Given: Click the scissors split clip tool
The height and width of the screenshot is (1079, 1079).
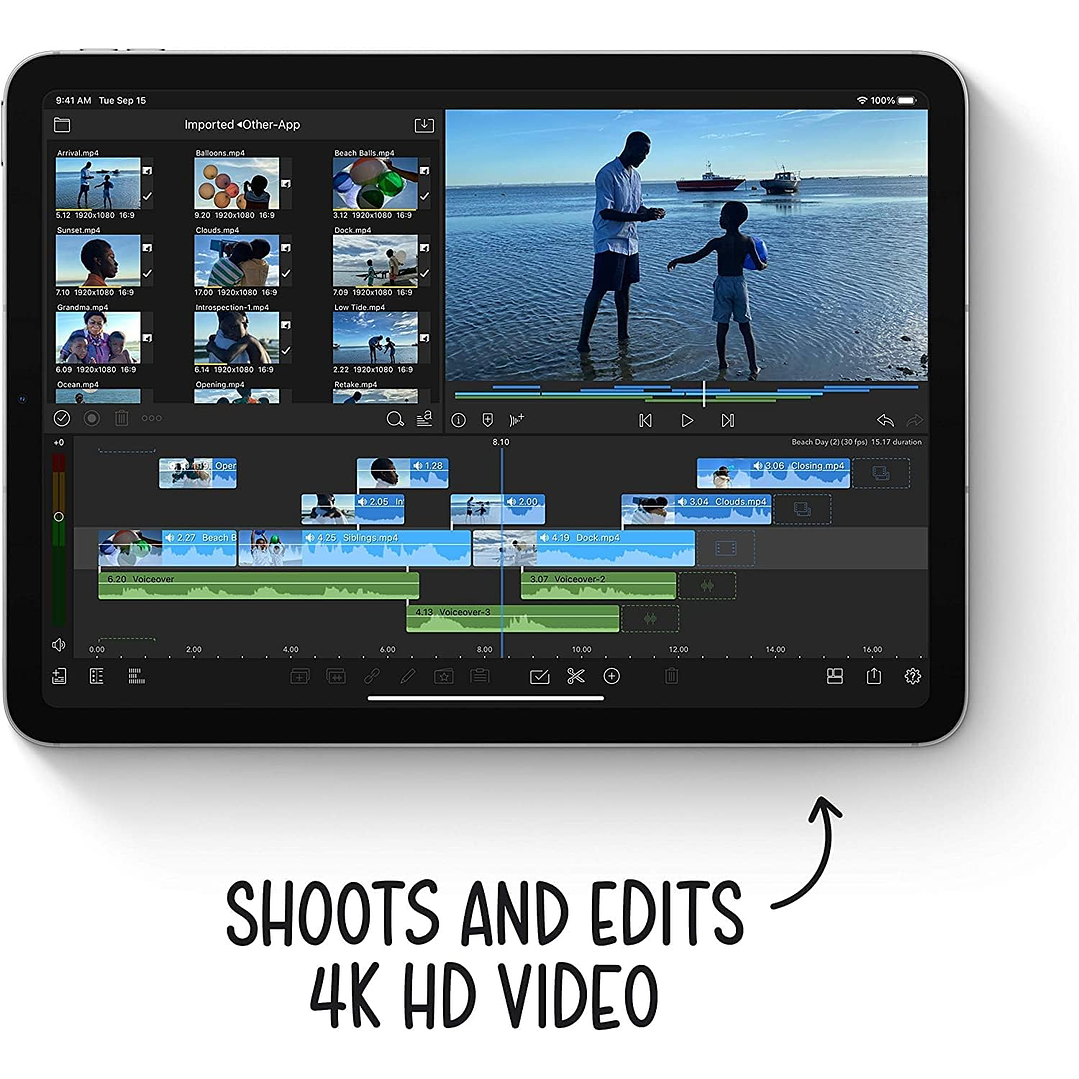Looking at the screenshot, I should click(575, 677).
